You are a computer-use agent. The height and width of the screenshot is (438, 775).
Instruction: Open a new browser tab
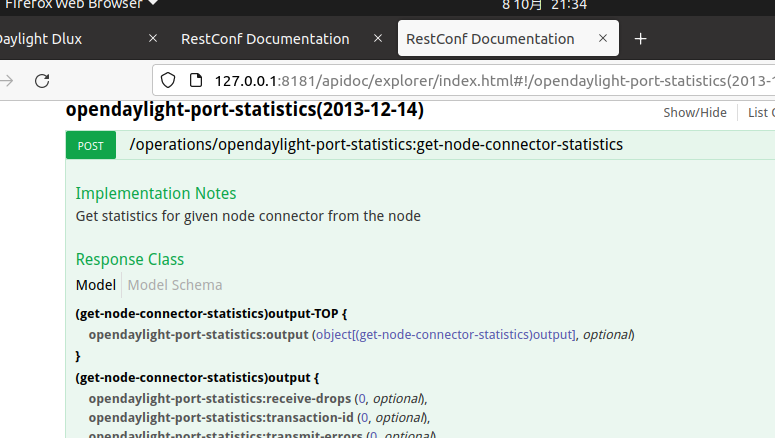pos(641,39)
